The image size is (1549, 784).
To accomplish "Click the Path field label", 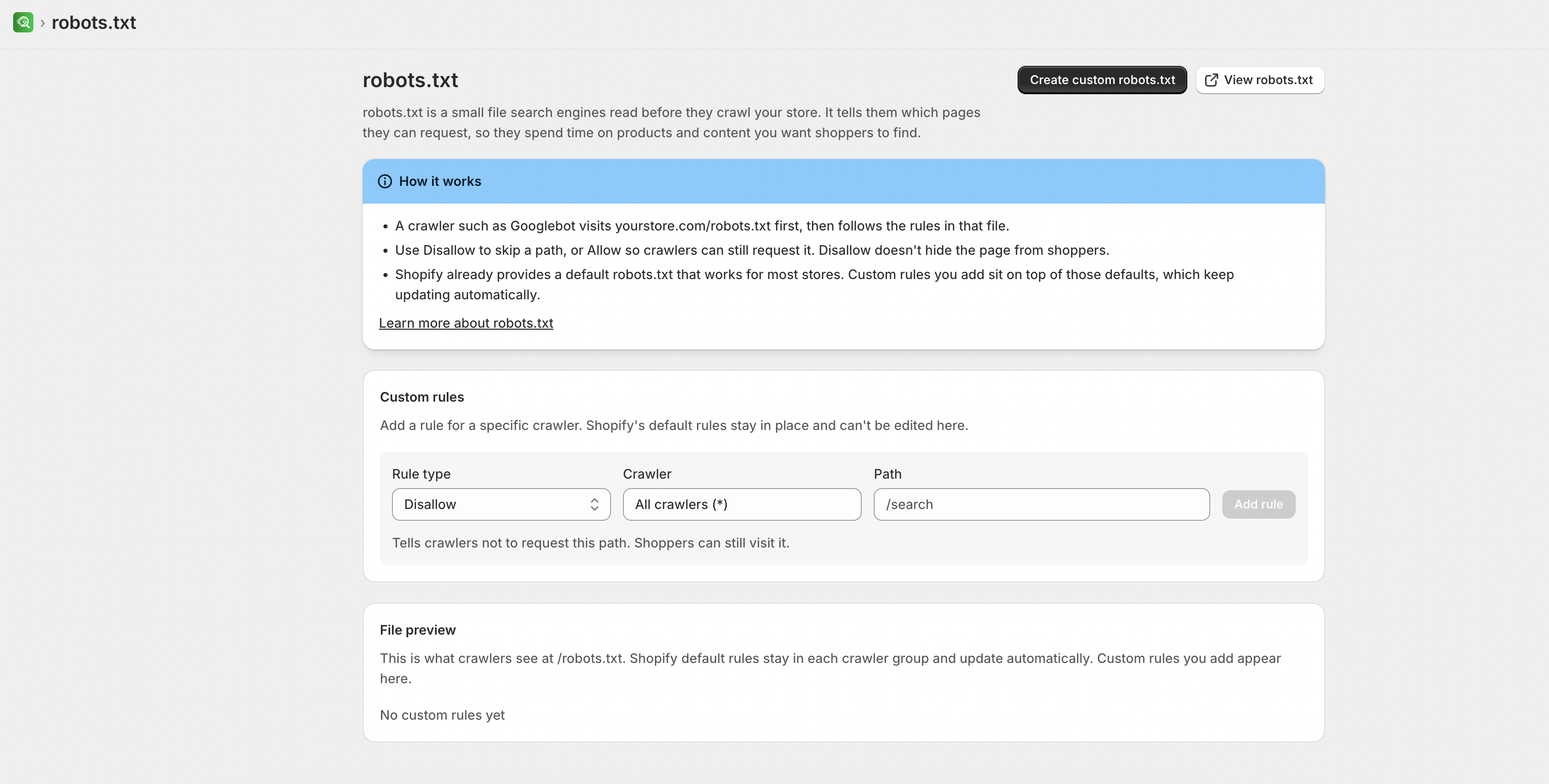I will tap(887, 474).
